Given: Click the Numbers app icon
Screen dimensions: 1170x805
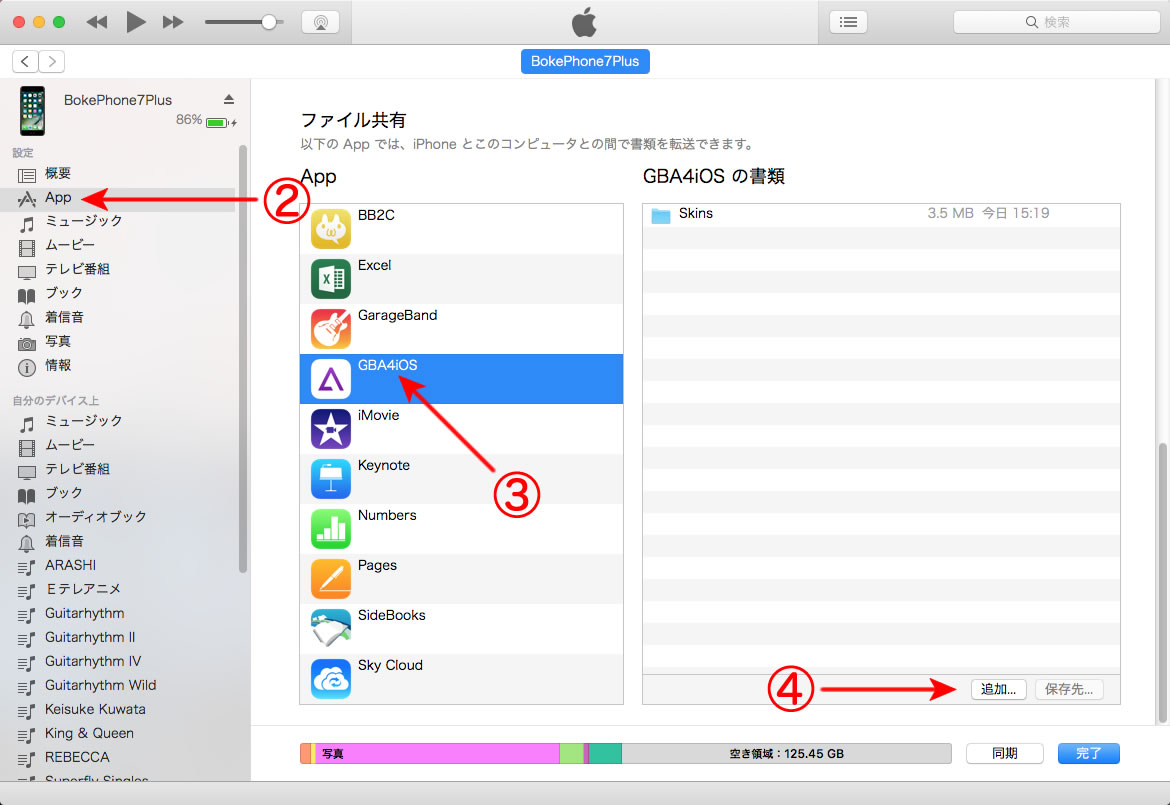Looking at the screenshot, I should point(331,528).
